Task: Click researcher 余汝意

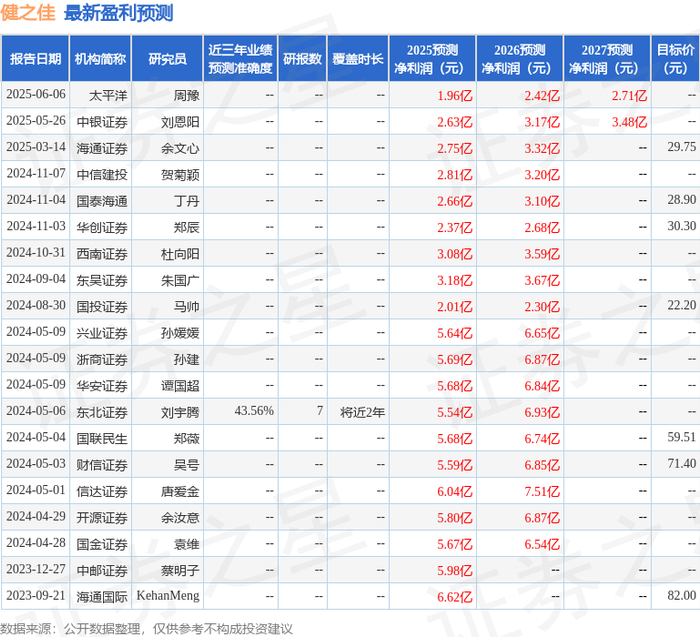Action: tap(180, 517)
